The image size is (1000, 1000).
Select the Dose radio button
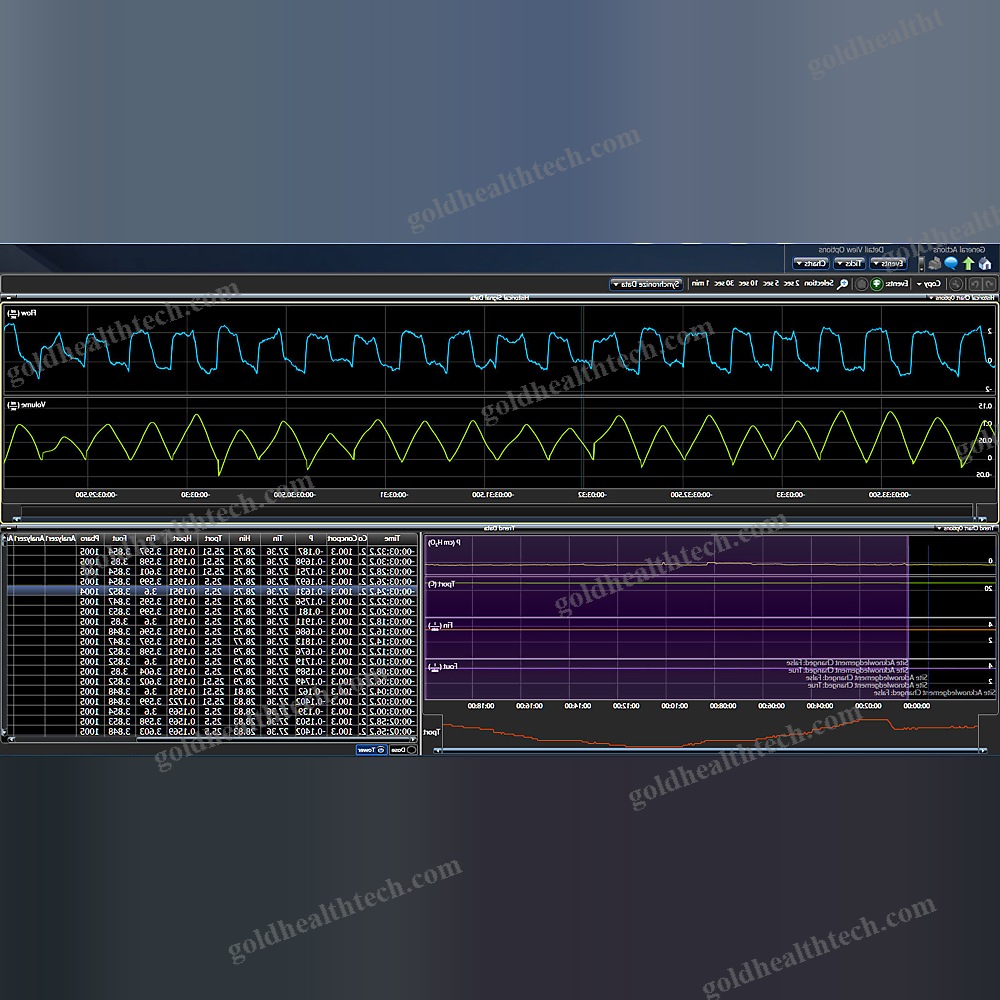[x=411, y=750]
